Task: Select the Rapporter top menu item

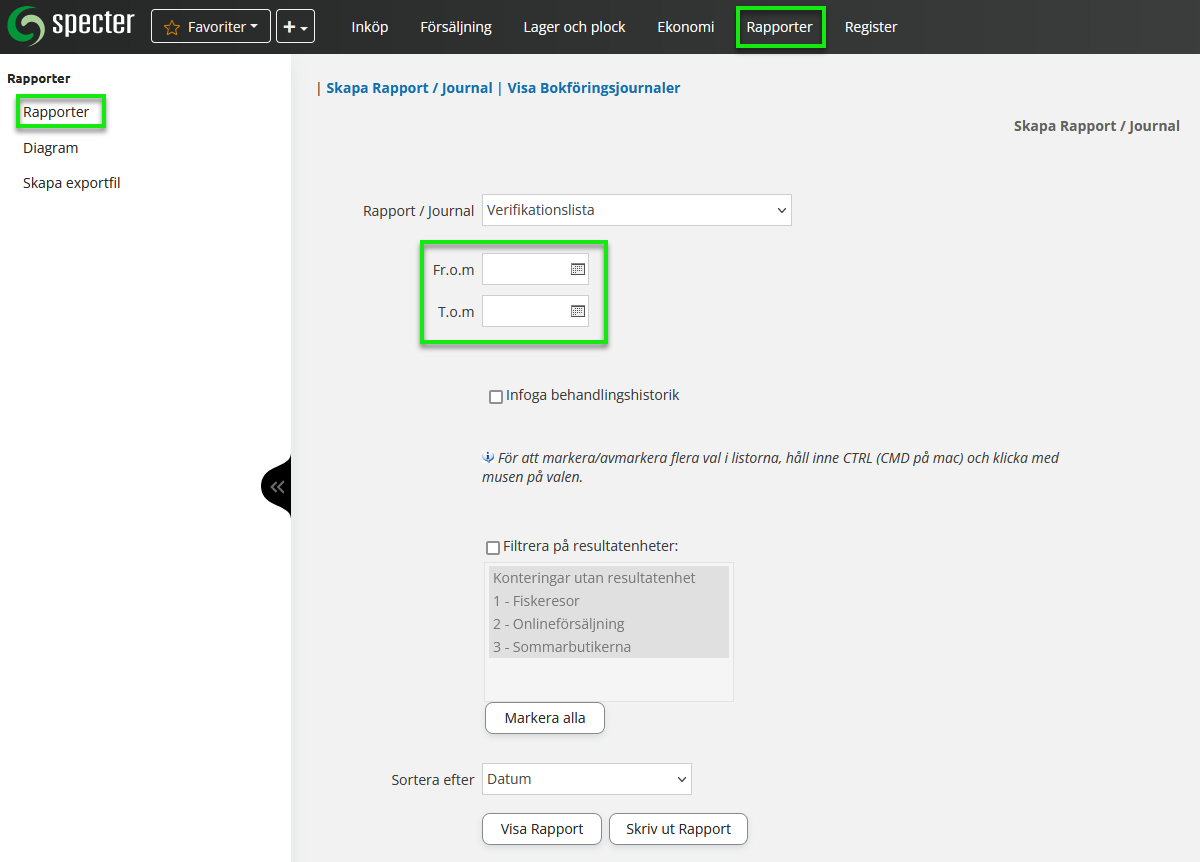Action: pyautogui.click(x=779, y=27)
